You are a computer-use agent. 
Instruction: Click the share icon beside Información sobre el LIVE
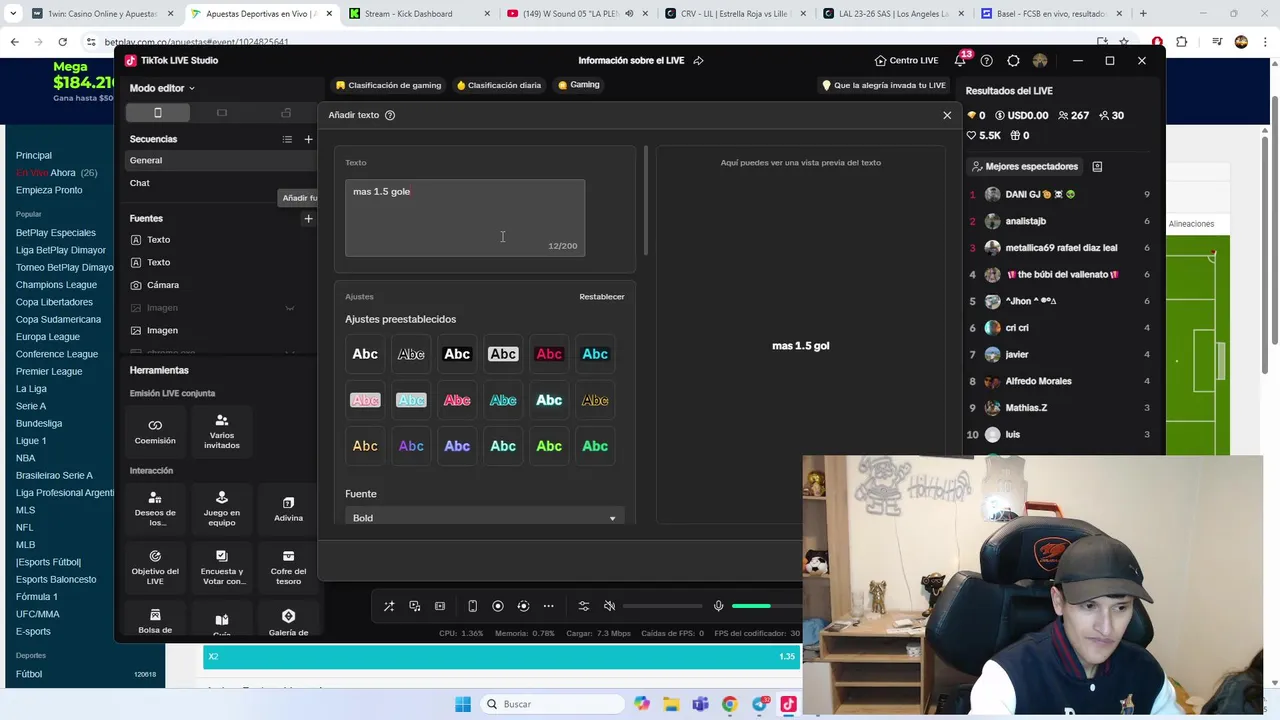click(698, 60)
